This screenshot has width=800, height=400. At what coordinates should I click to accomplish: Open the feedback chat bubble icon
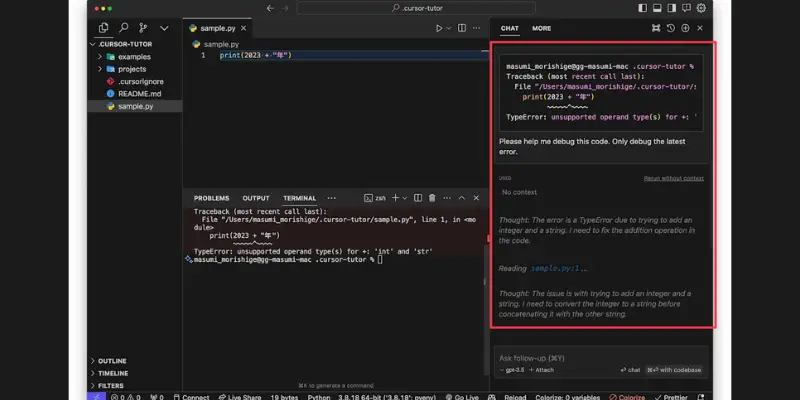tap(686, 8)
